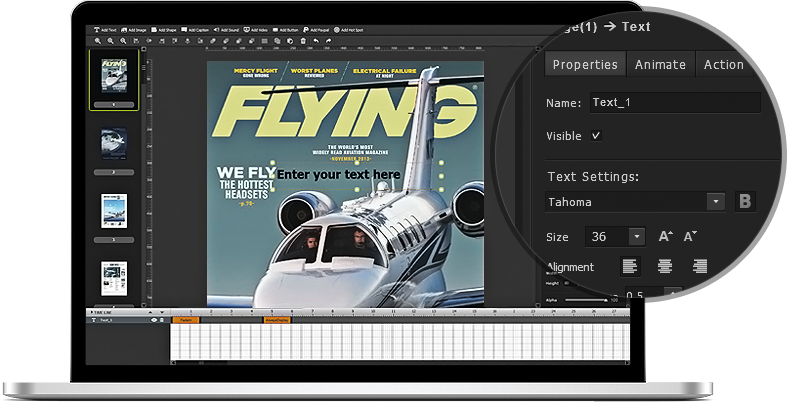Move timeline layer down with down arrow
Screen dimensions: 787x402
click(162, 312)
